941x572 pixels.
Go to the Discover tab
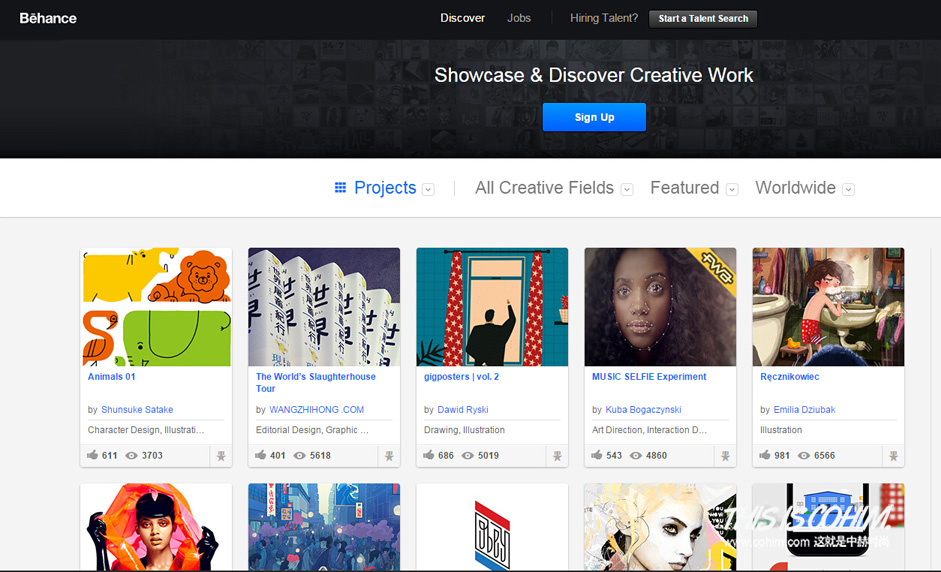[463, 18]
